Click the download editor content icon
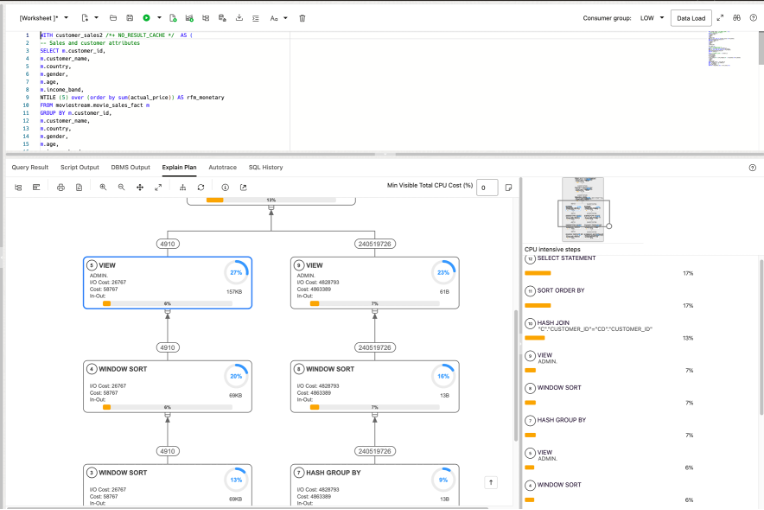 pyautogui.click(x=239, y=18)
